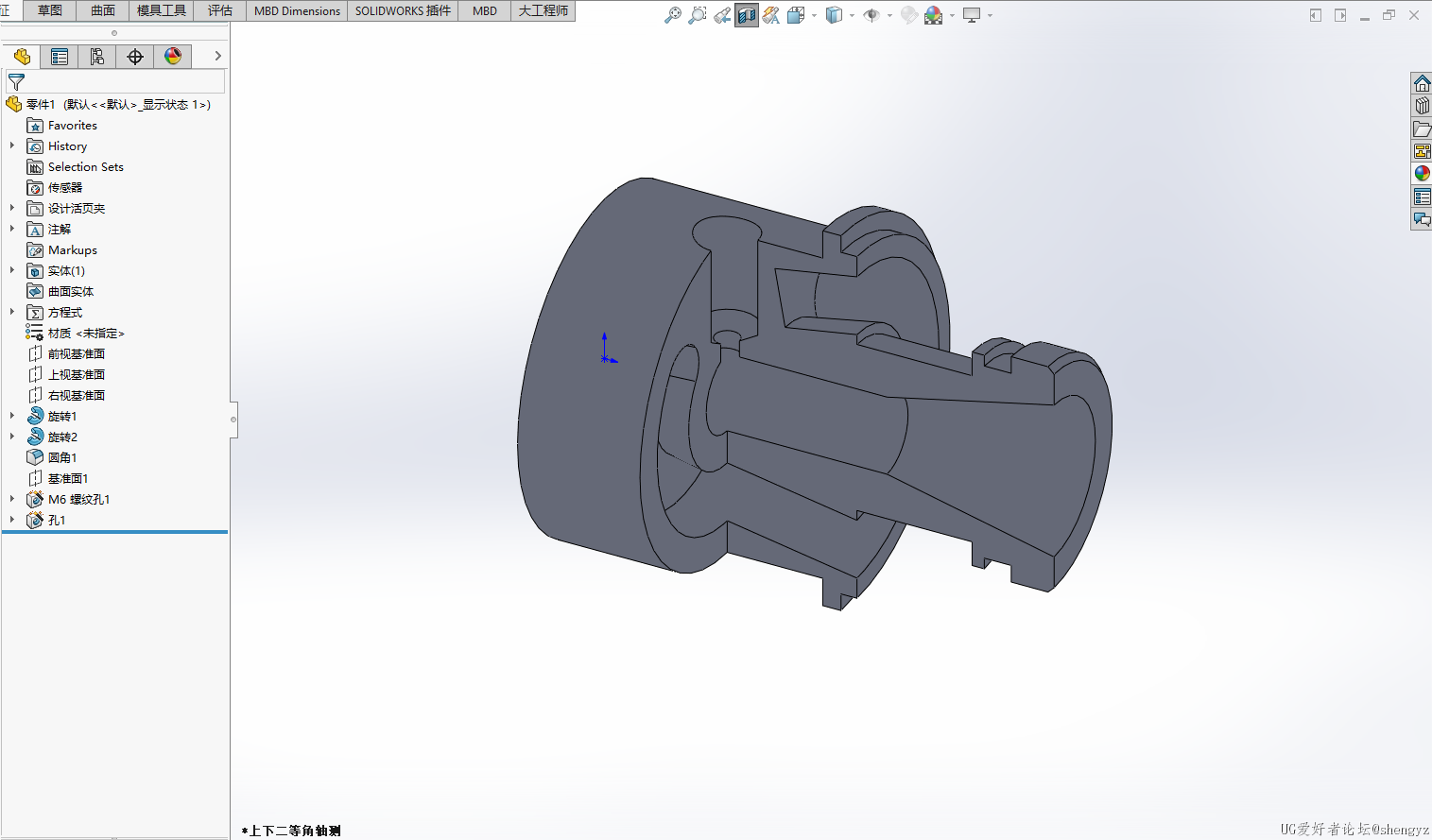1432x840 pixels.
Task: Open SOLIDWORKS Resources home icon
Action: tap(1422, 83)
